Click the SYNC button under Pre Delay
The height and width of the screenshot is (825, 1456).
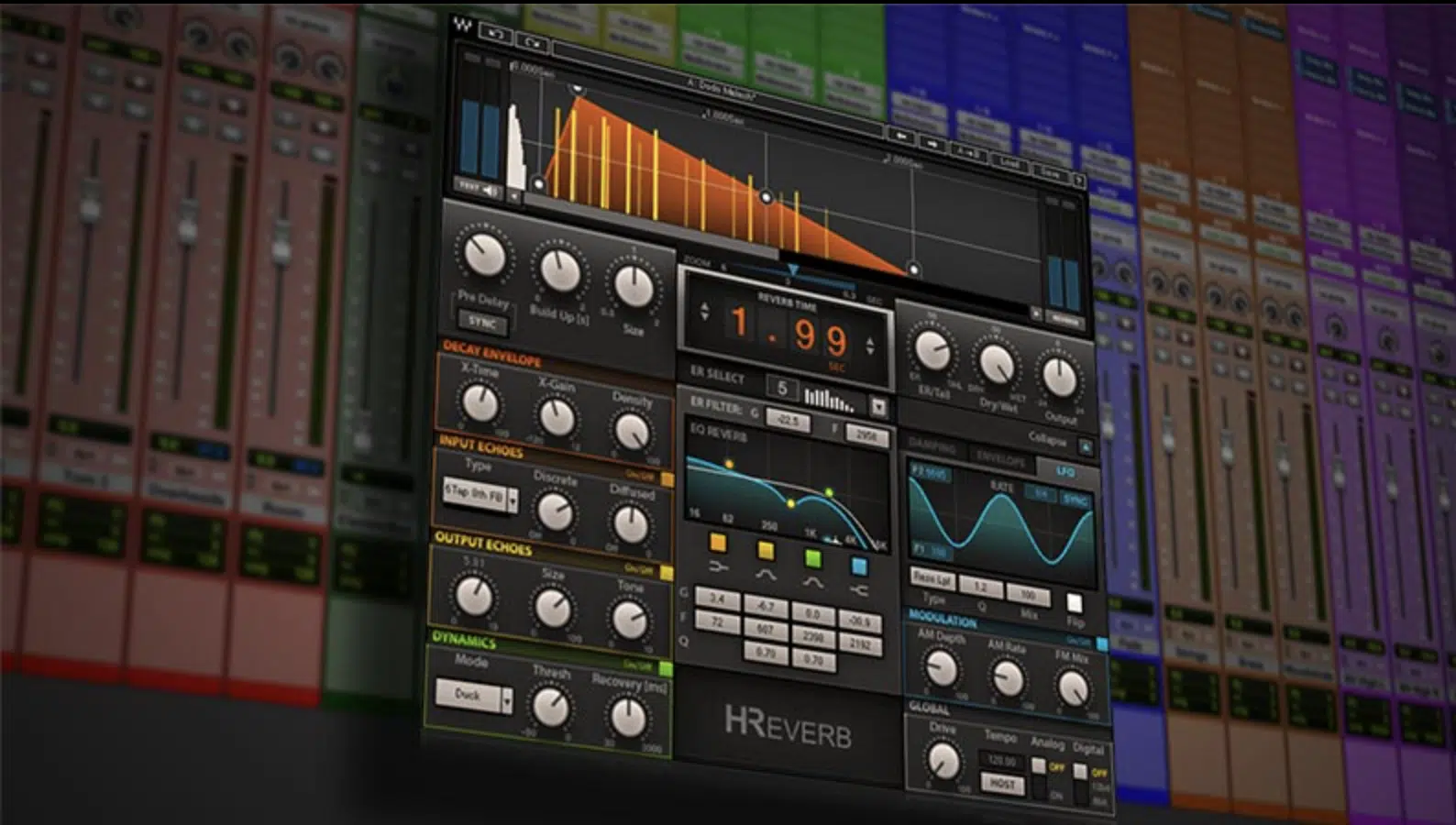[x=482, y=322]
